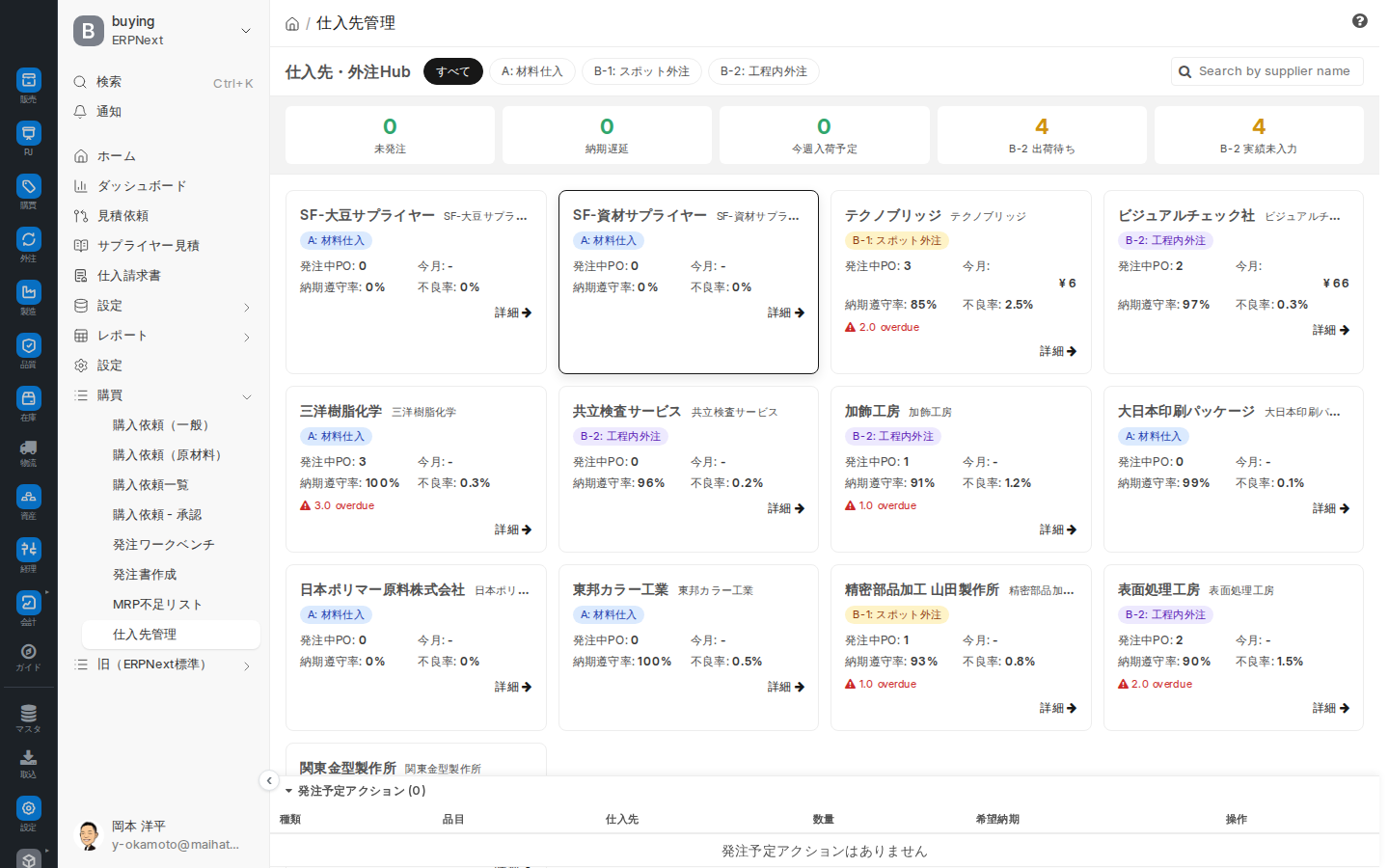Open 購入依頼（一般）
Screen dimensions: 1389x868
[x=172, y=425]
